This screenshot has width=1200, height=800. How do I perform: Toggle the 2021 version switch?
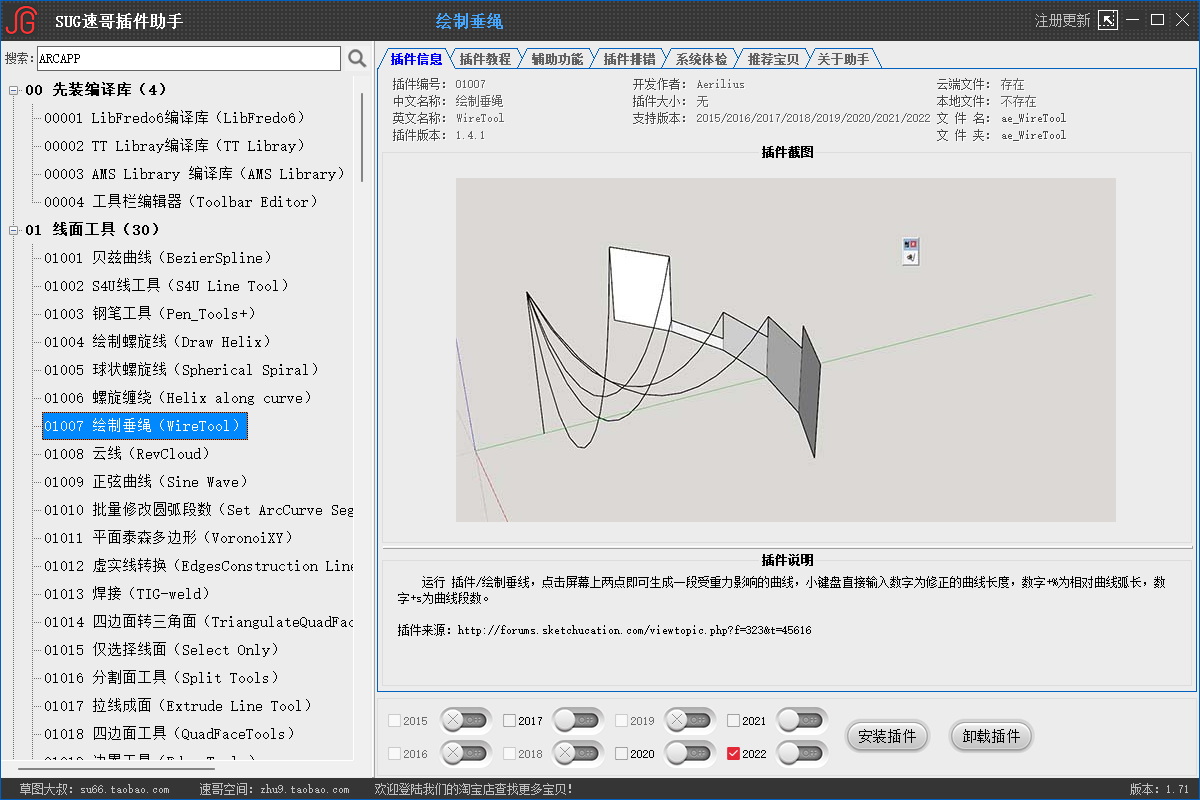tap(802, 720)
